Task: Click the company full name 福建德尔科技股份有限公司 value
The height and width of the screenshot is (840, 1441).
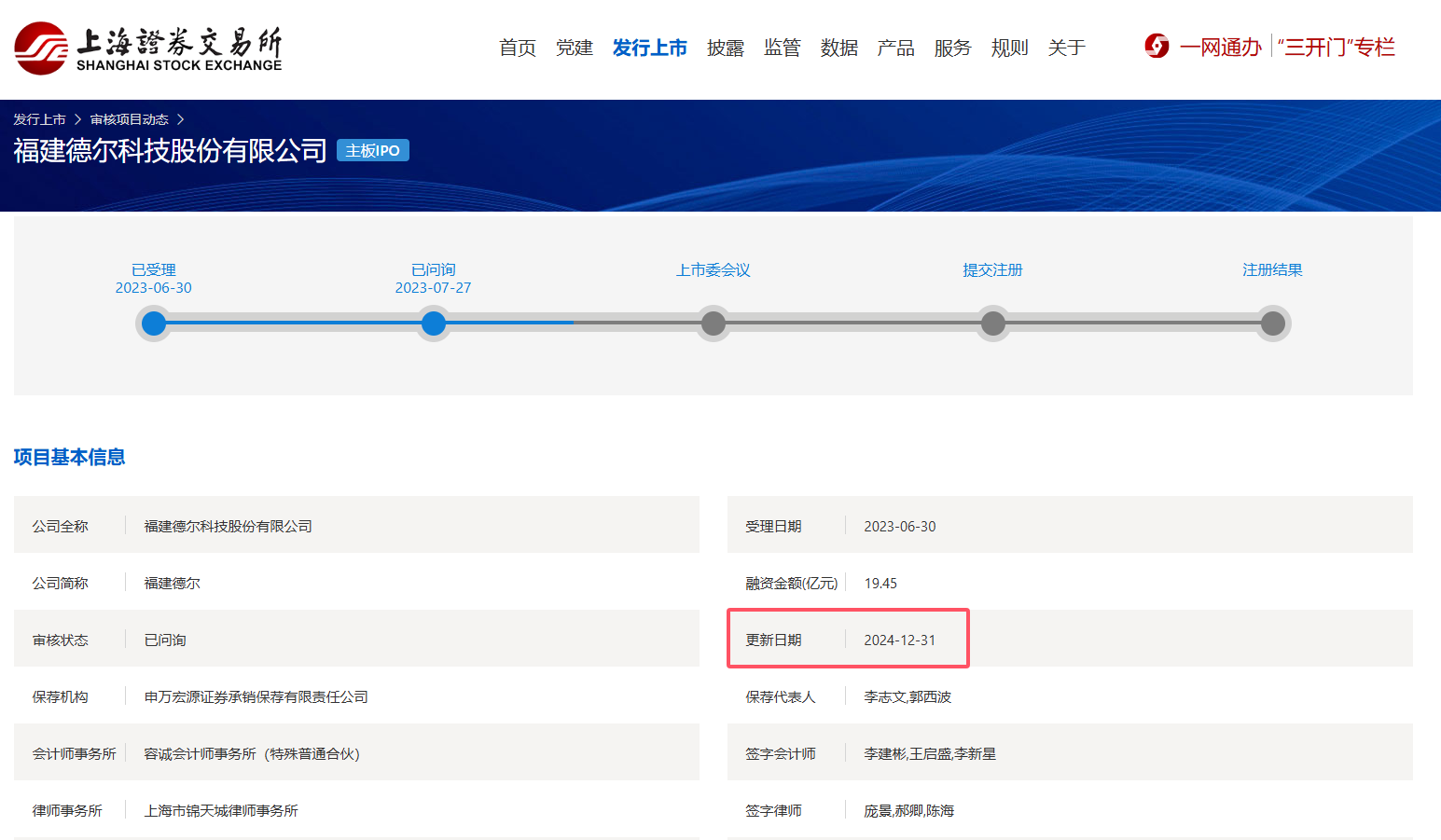Action: 229,526
